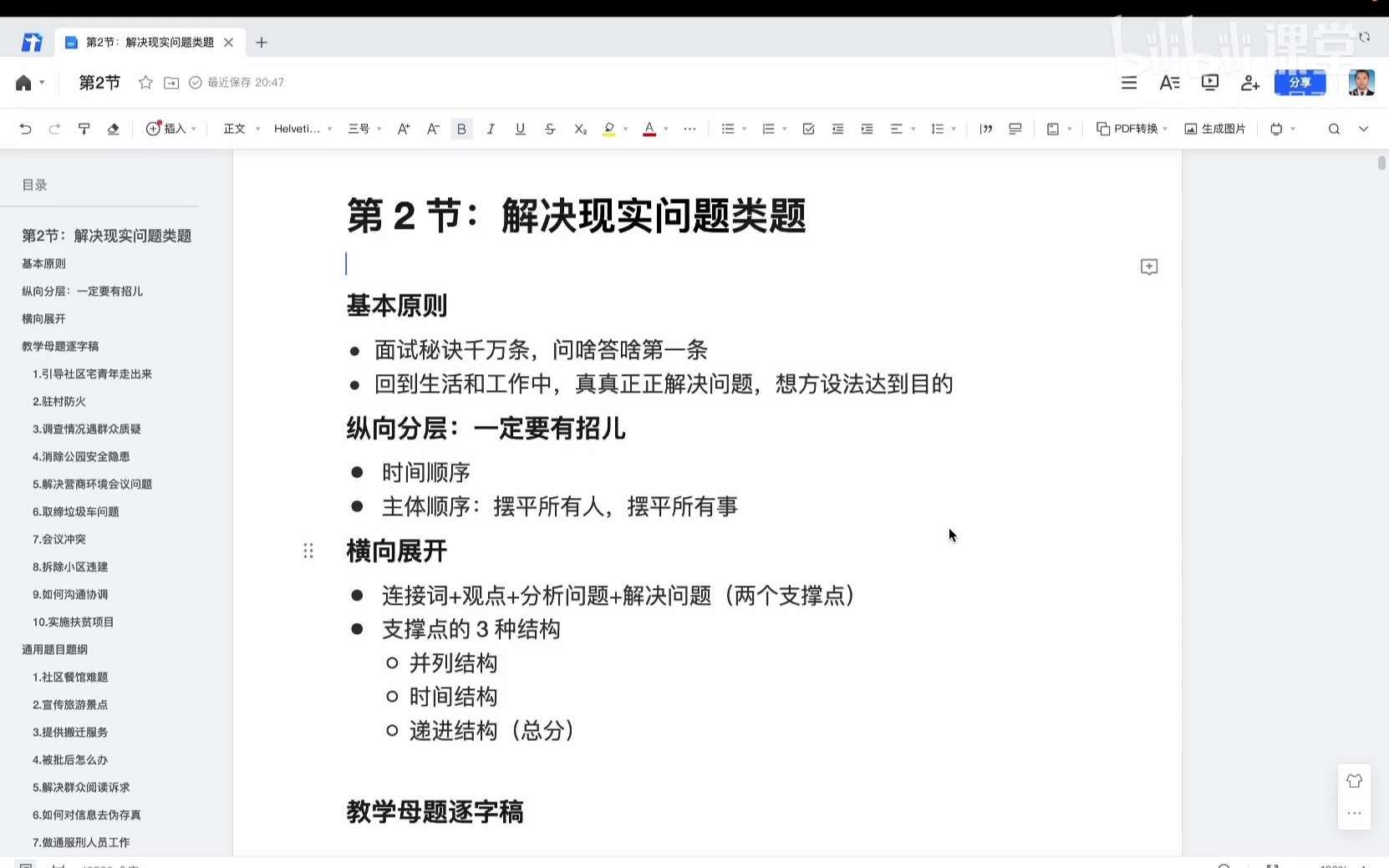1389x868 pixels.
Task: Toggle block quote formatting
Action: point(986,129)
